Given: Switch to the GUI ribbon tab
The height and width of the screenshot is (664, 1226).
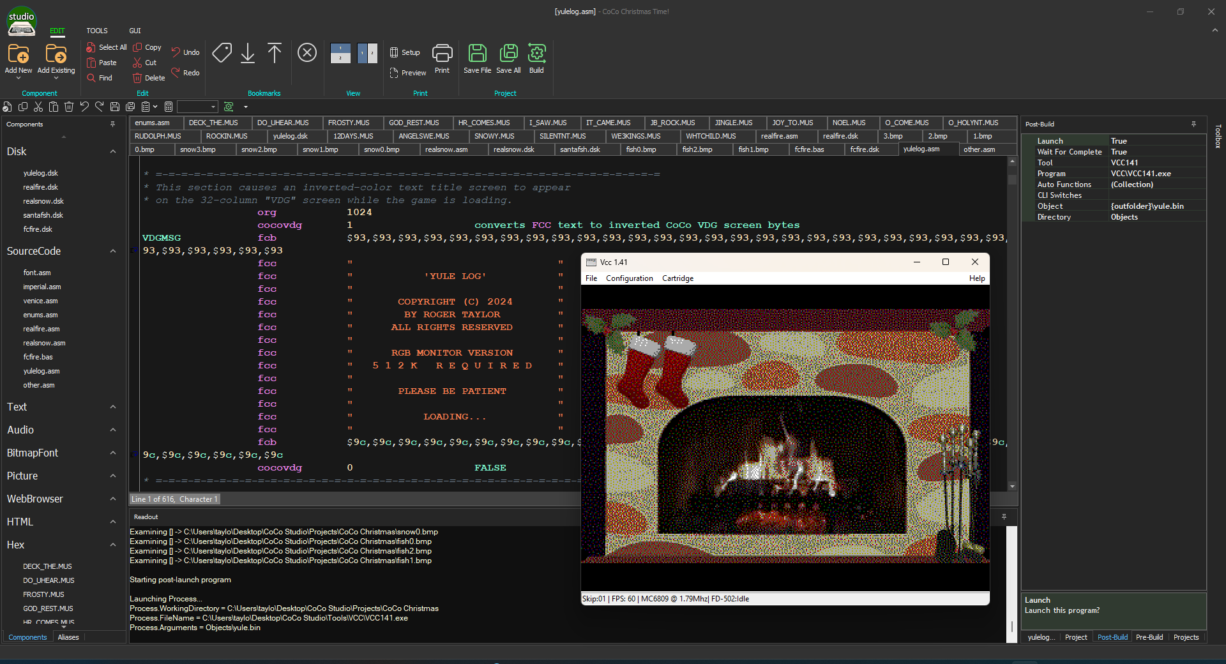Looking at the screenshot, I should pos(134,31).
